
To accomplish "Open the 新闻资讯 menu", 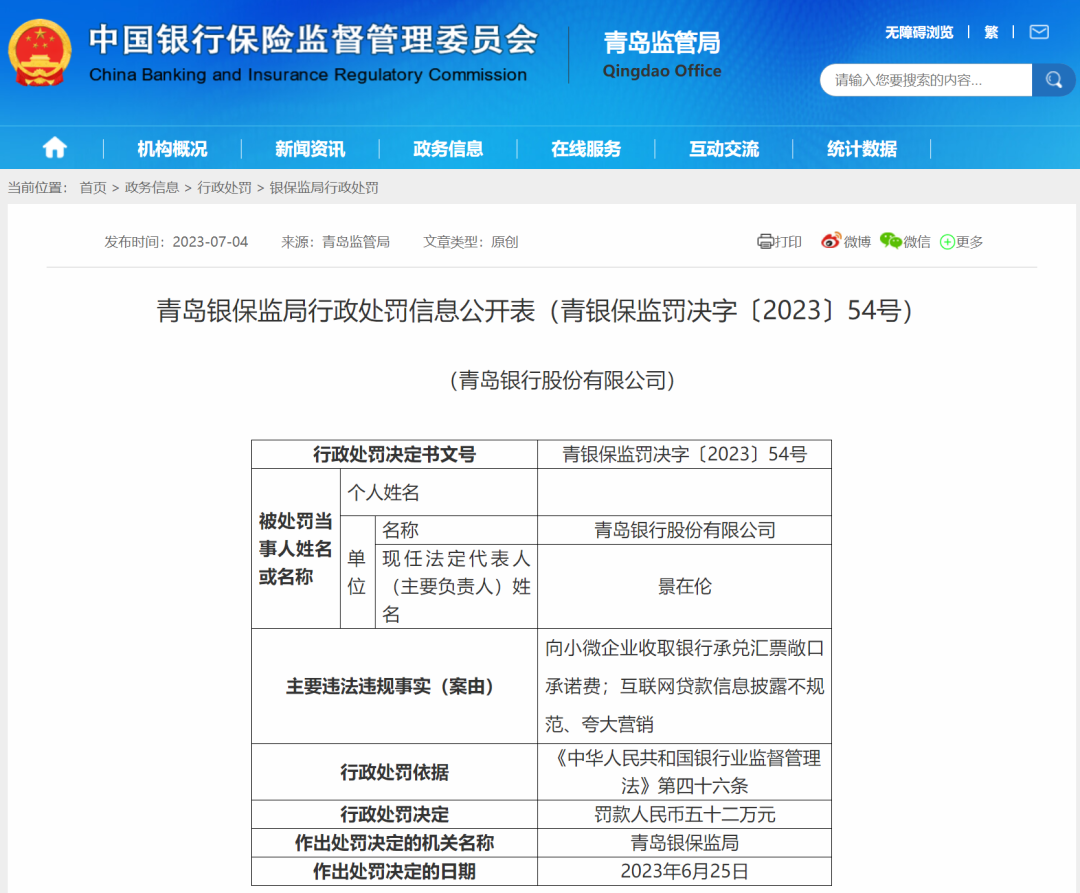I will [x=310, y=149].
